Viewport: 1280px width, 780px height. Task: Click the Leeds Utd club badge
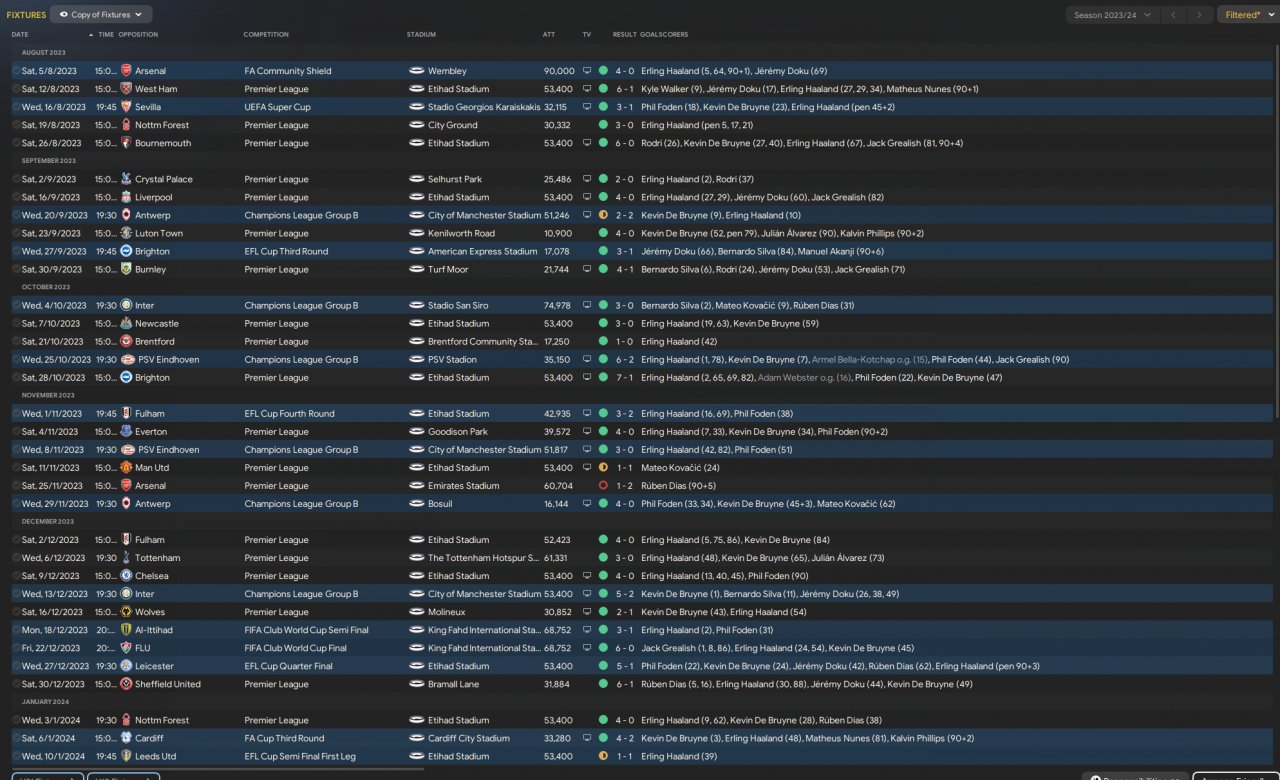click(x=126, y=756)
